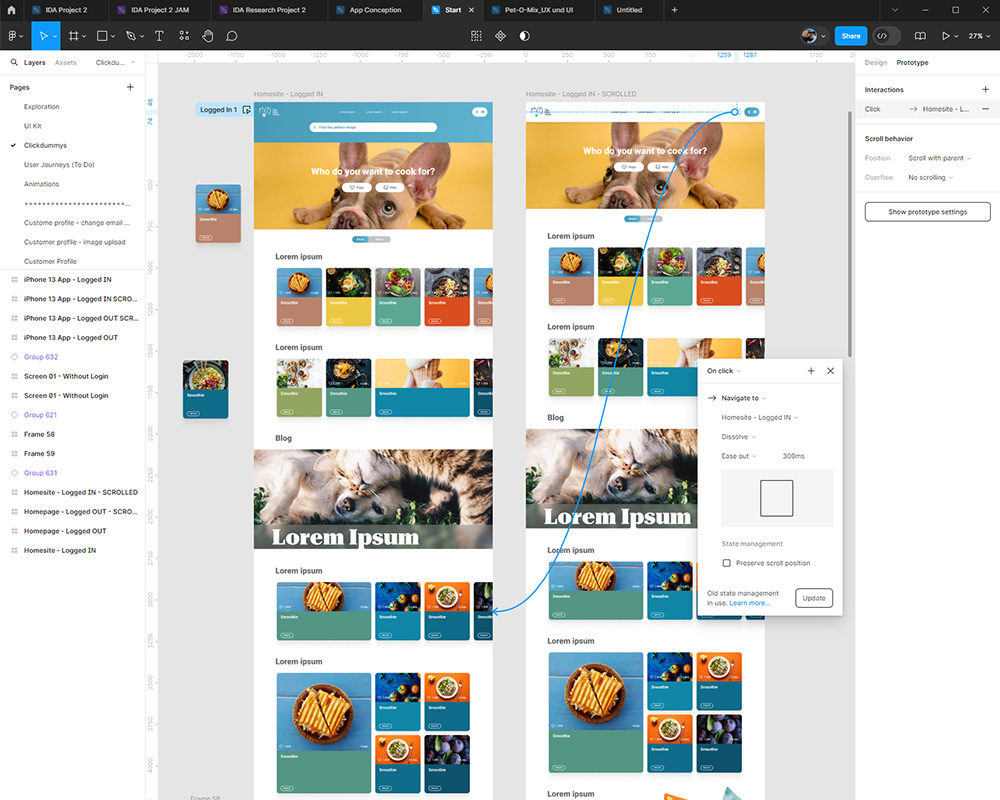The height and width of the screenshot is (800, 1000).
Task: Switch to the Assets tab
Action: click(66, 63)
